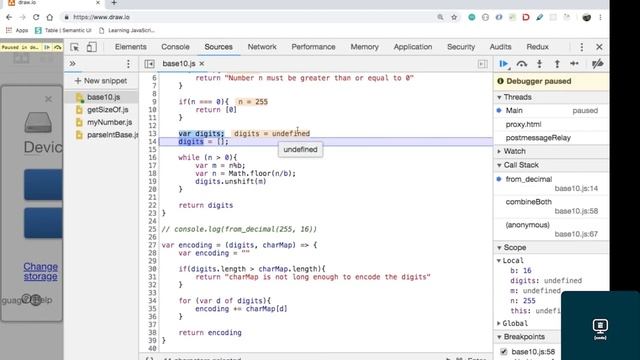Click the pretty print braces icon
The width and height of the screenshot is (640, 360).
click(x=150, y=358)
